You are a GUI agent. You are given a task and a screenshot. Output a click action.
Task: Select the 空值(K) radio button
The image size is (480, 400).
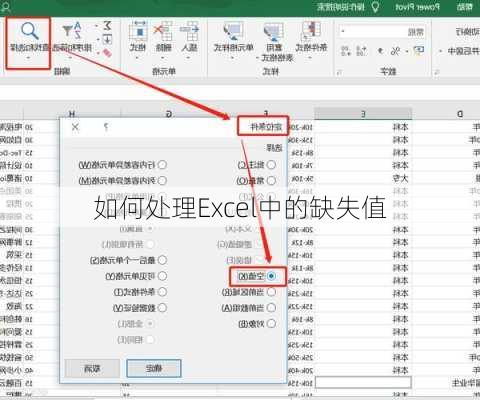271,276
